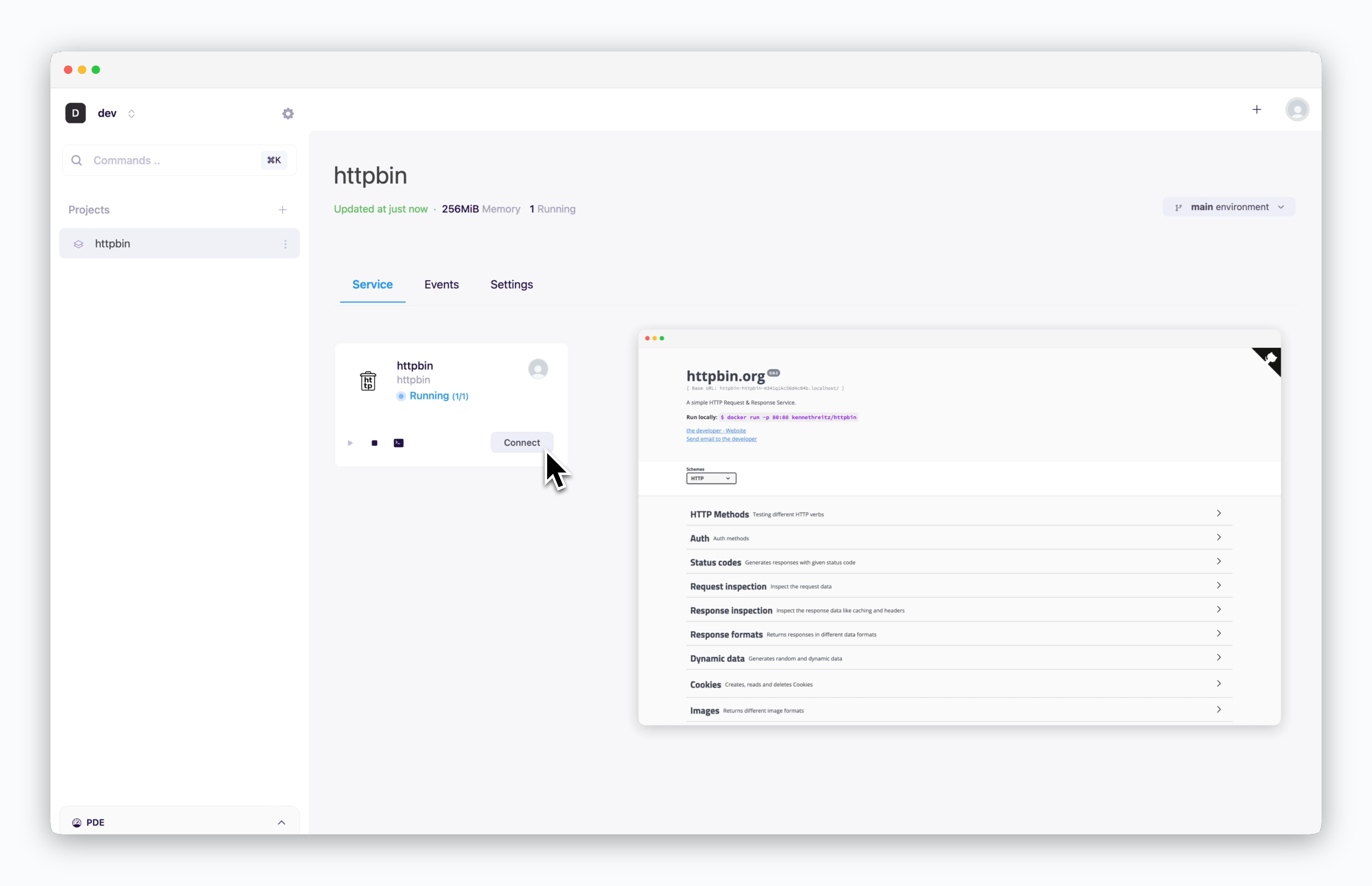Click the '1 Running' count text
Image resolution: width=1372 pixels, height=886 pixels.
pyautogui.click(x=552, y=209)
